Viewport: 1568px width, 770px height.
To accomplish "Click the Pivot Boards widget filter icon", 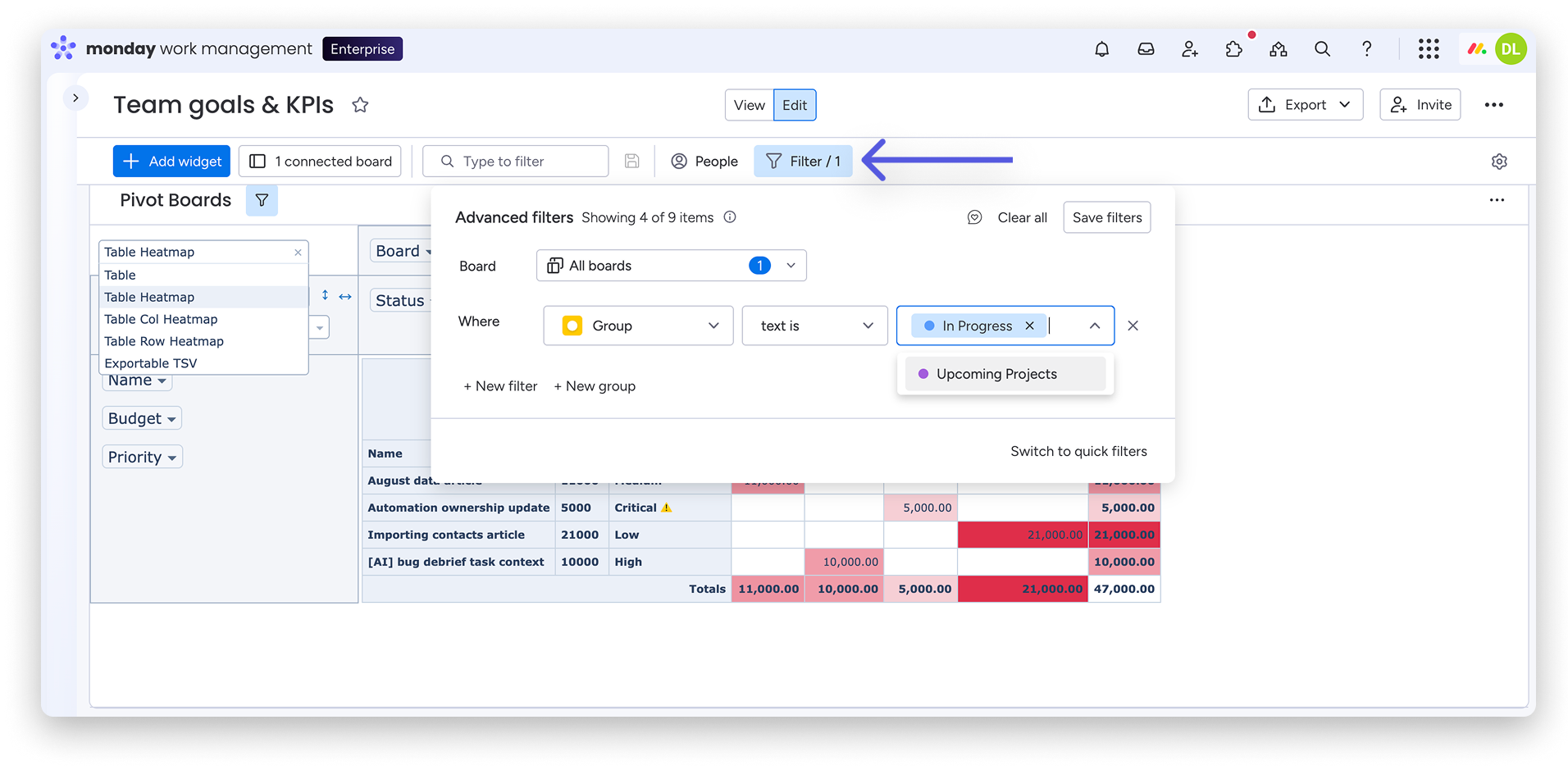I will [x=262, y=200].
